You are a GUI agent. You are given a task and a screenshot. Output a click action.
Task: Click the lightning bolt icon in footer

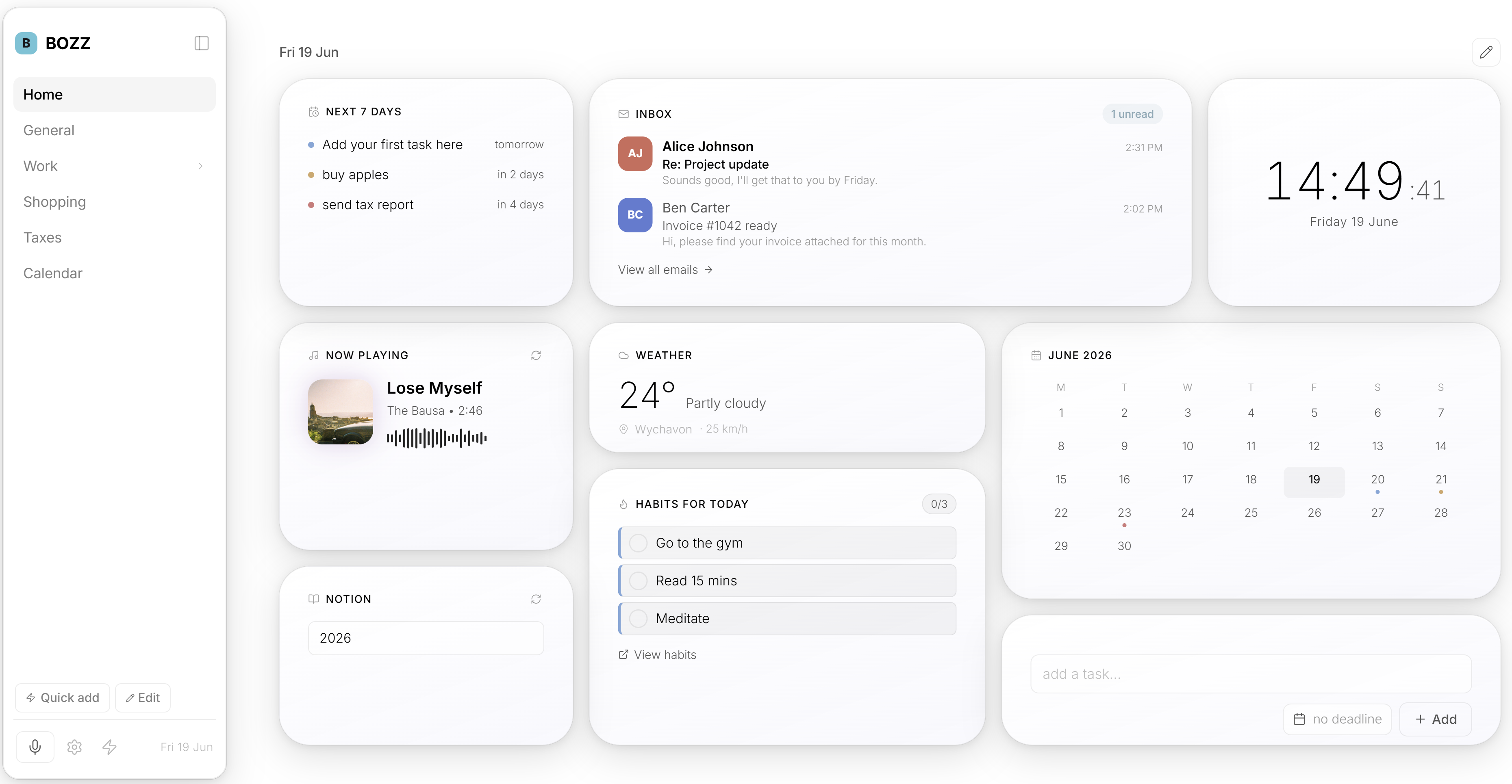point(110,747)
